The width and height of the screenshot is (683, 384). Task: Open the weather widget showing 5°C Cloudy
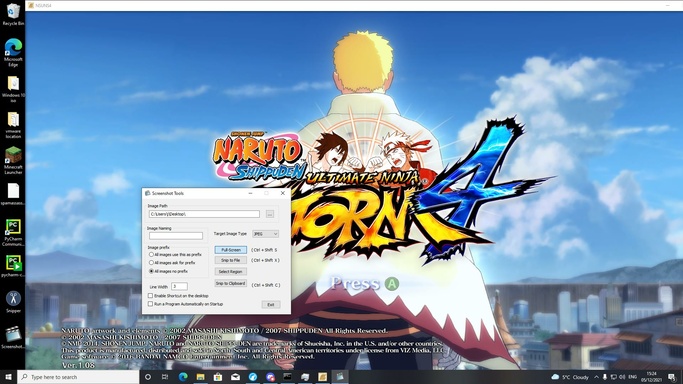pyautogui.click(x=570, y=377)
